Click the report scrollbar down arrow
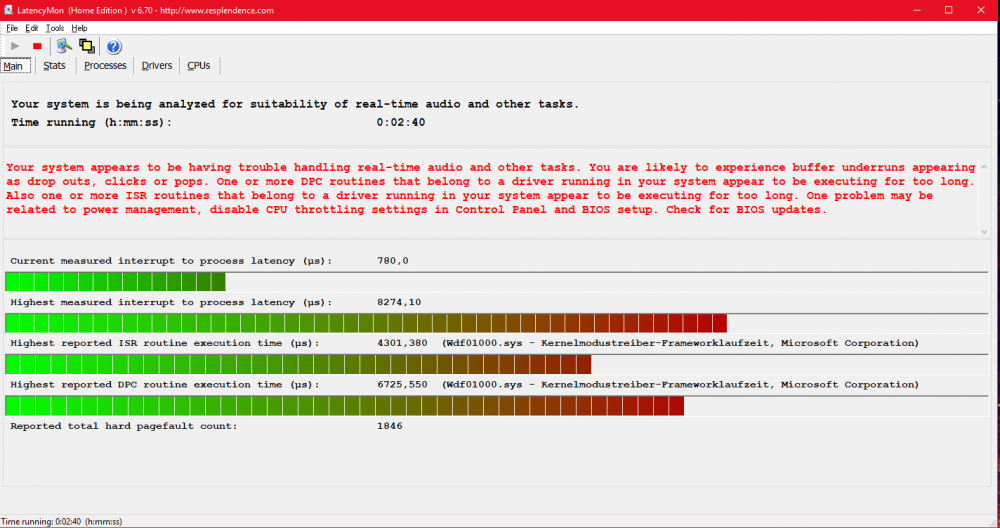 [984, 231]
